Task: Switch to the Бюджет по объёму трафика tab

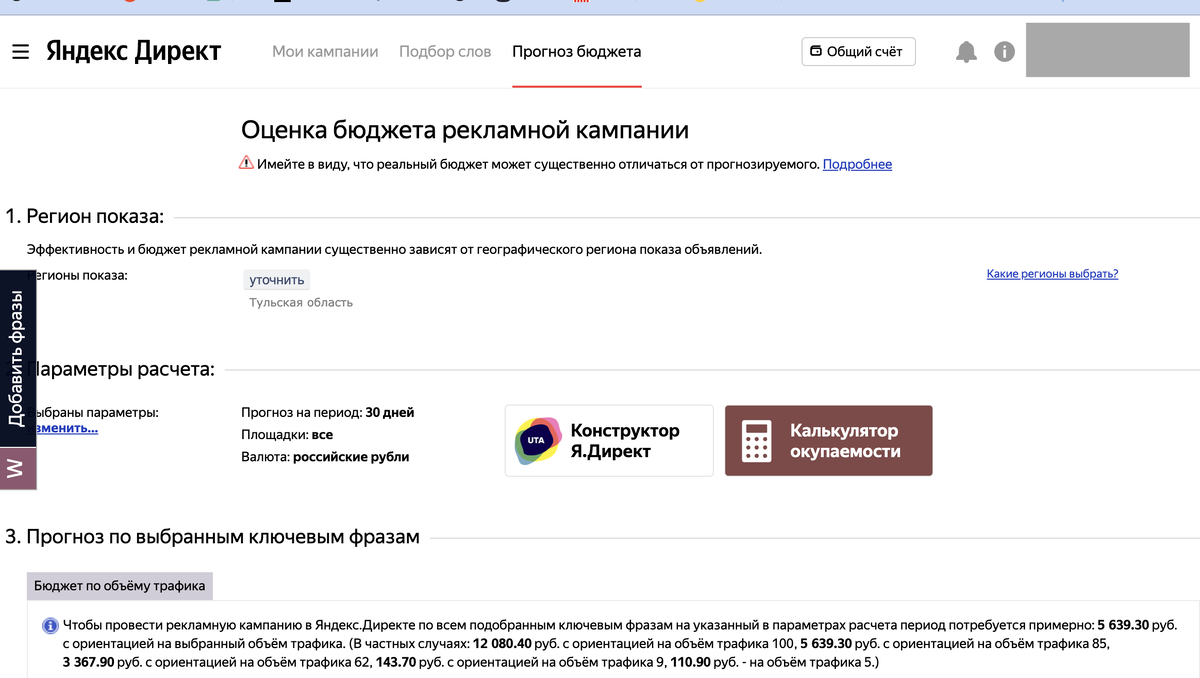Action: tap(120, 587)
